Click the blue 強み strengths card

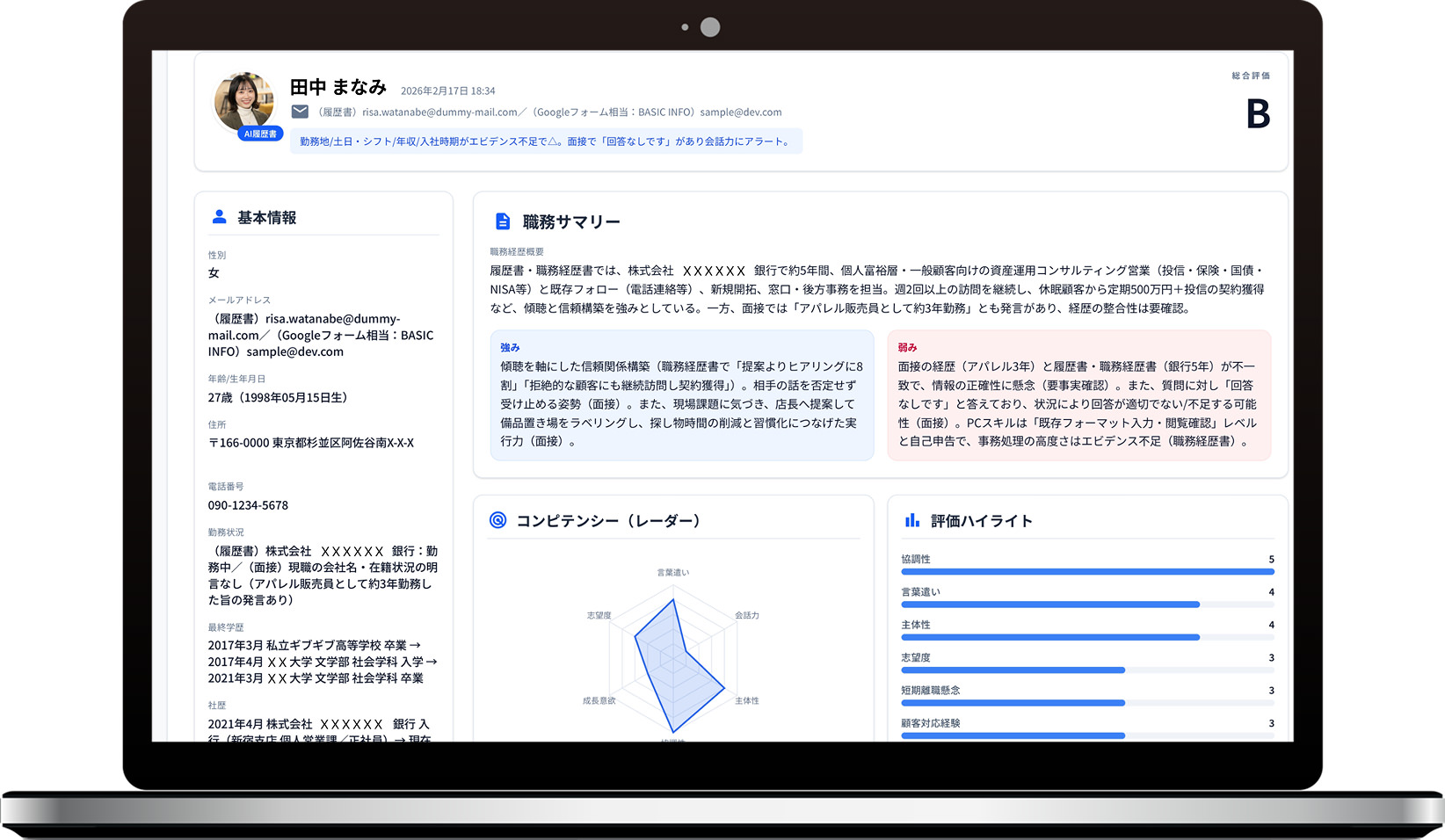[681, 395]
